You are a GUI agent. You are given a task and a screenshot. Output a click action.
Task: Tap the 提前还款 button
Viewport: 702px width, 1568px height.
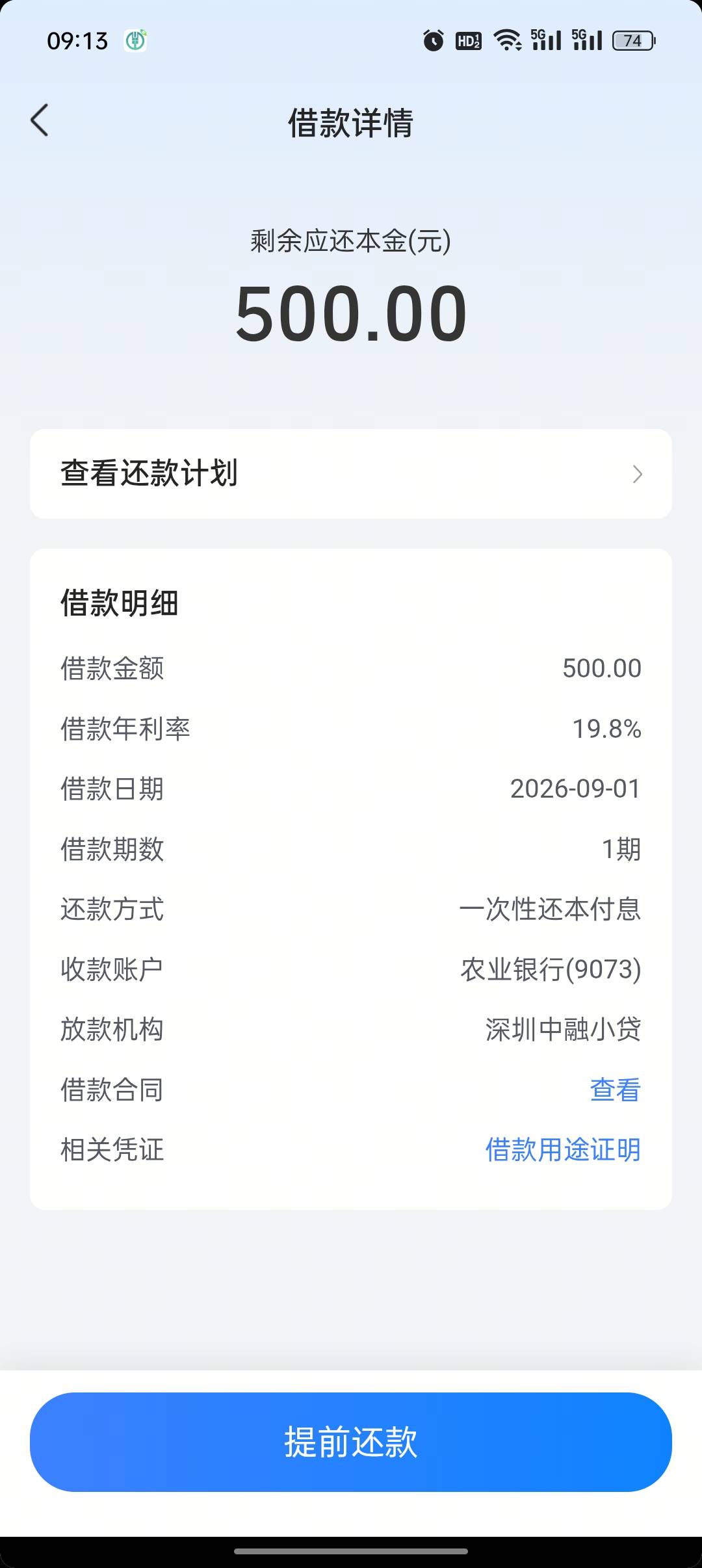tap(351, 1442)
